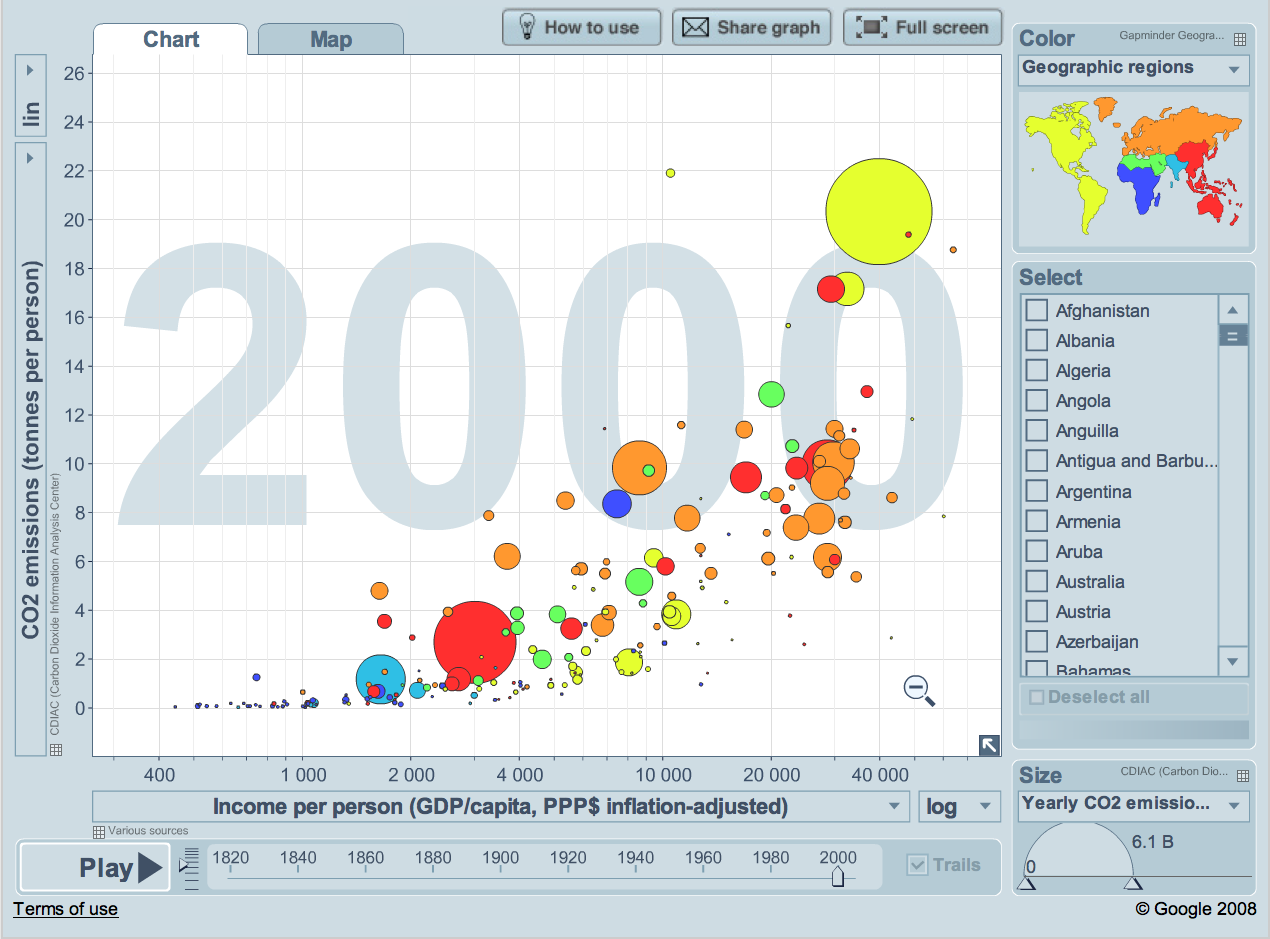The height and width of the screenshot is (939, 1270).
Task: Switch to the Map tab
Action: [x=331, y=40]
